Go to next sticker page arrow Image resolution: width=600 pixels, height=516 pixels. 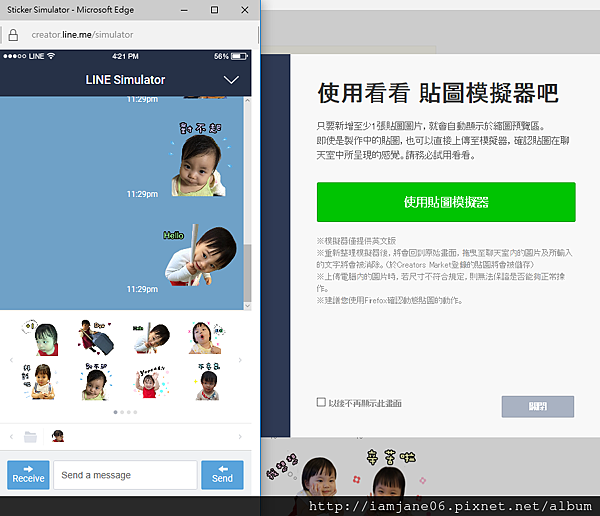(240, 360)
